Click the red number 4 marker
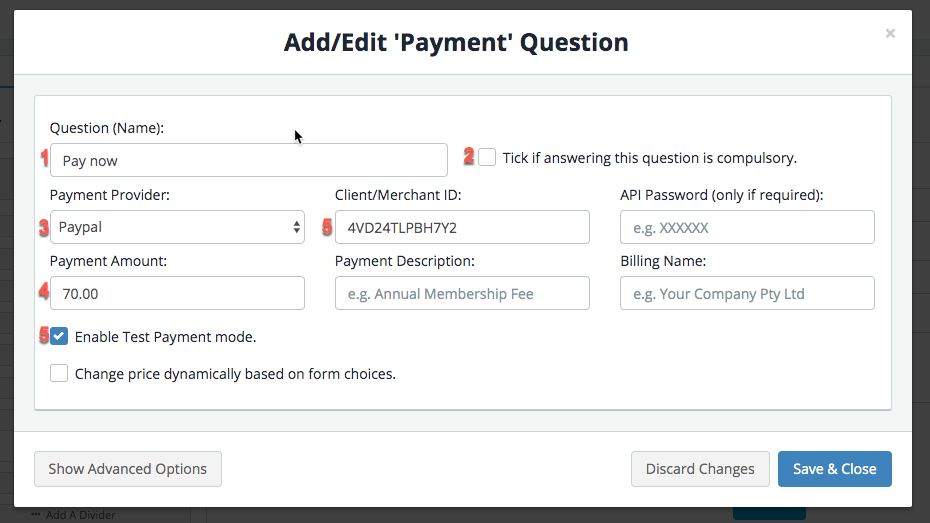This screenshot has width=930, height=523. point(44,292)
